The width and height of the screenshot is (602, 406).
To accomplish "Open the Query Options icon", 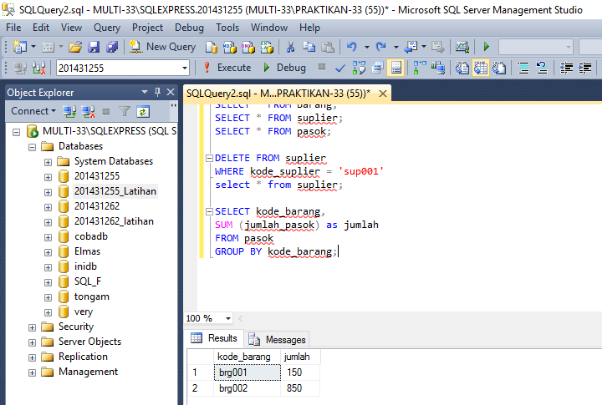I will pyautogui.click(x=377, y=68).
